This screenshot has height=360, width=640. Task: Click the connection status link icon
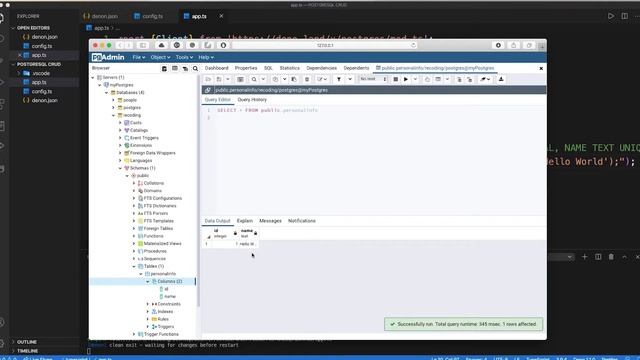(x=208, y=90)
